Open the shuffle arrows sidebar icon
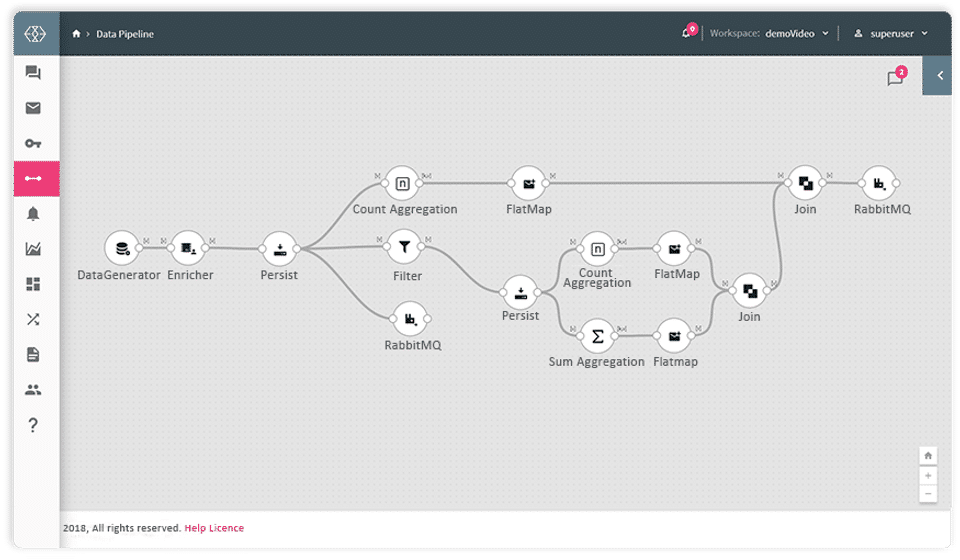 (33, 319)
